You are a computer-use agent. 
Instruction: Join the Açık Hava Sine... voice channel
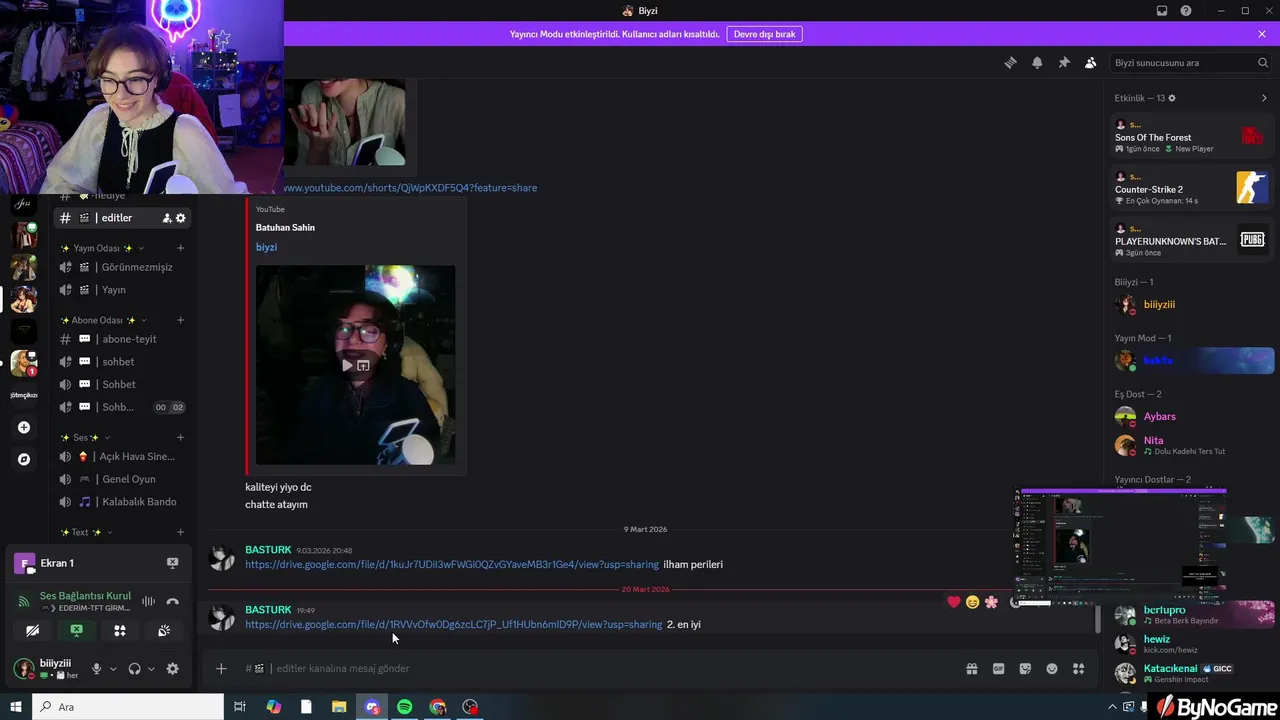(x=122, y=456)
